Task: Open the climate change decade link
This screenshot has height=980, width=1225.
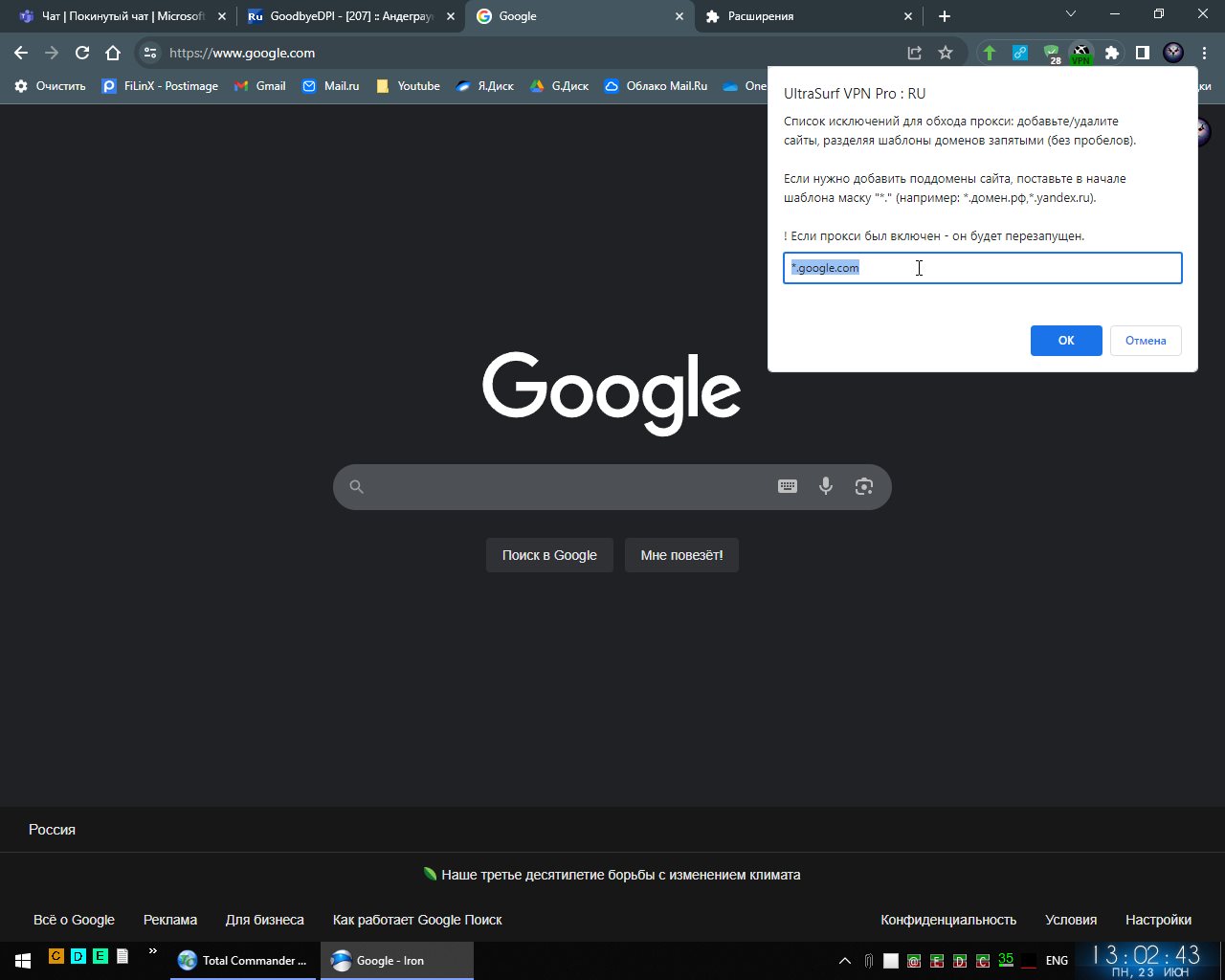Action: click(620, 875)
